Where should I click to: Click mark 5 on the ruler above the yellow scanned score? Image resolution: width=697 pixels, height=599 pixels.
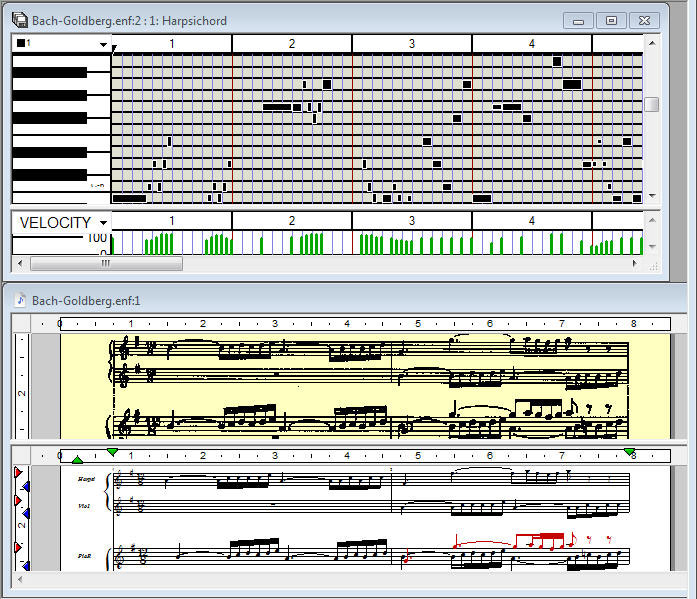point(418,323)
